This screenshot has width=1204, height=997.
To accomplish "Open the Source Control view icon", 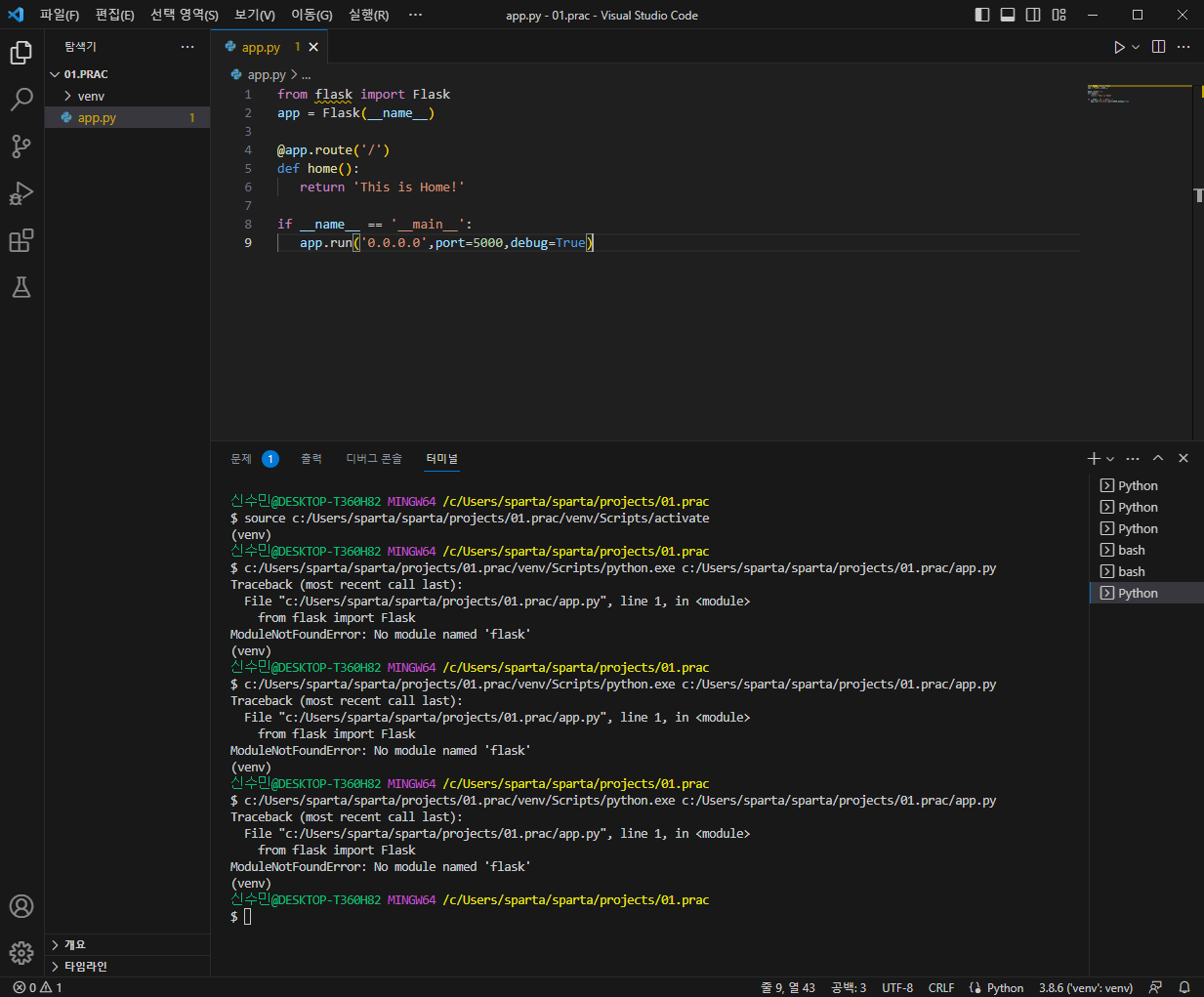I will point(21,146).
